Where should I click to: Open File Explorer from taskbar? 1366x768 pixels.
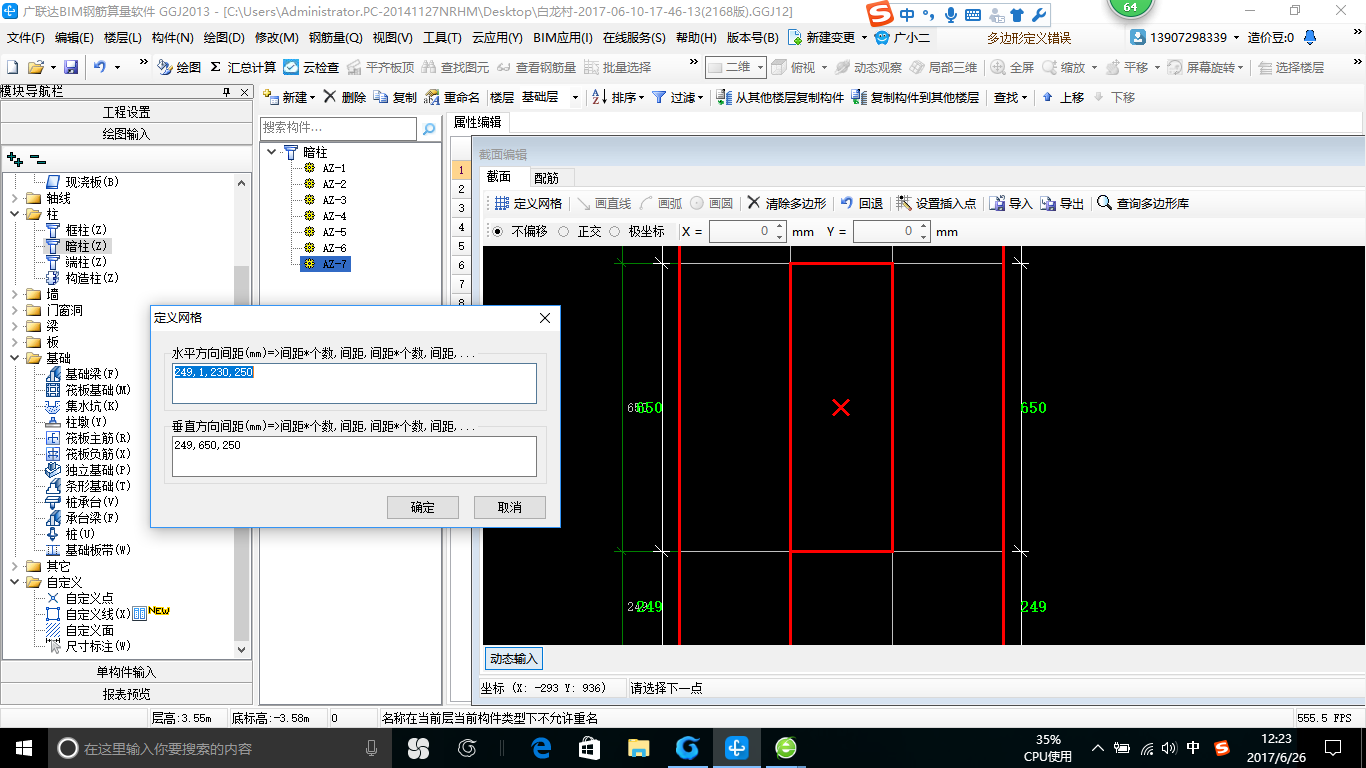(638, 748)
